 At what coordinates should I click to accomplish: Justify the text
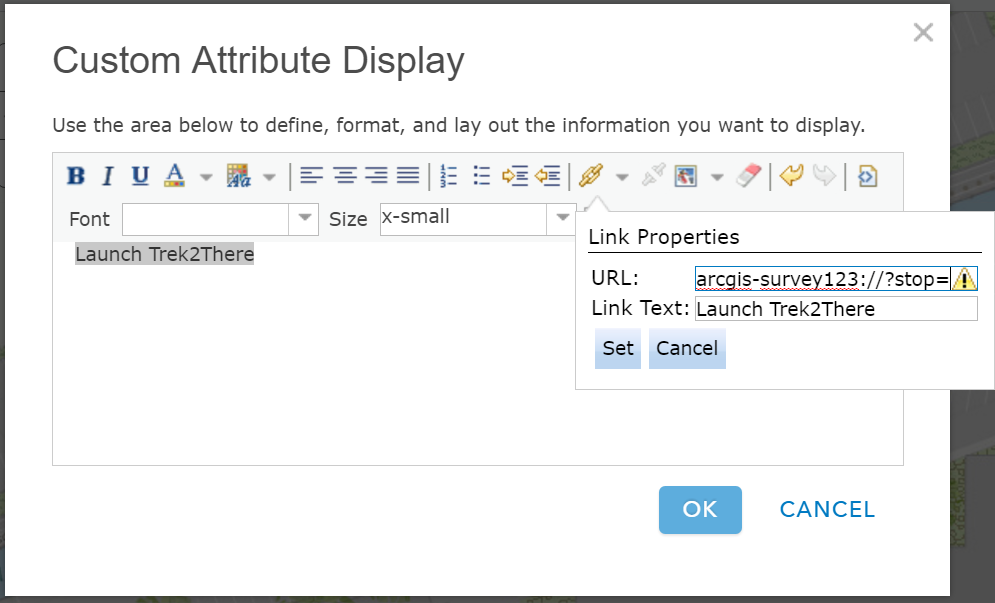click(x=408, y=177)
